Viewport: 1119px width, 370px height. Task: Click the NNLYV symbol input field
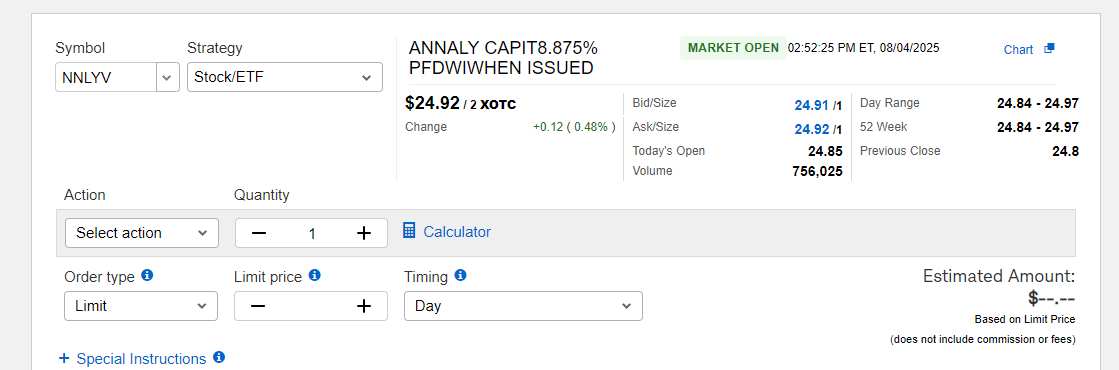tap(106, 77)
